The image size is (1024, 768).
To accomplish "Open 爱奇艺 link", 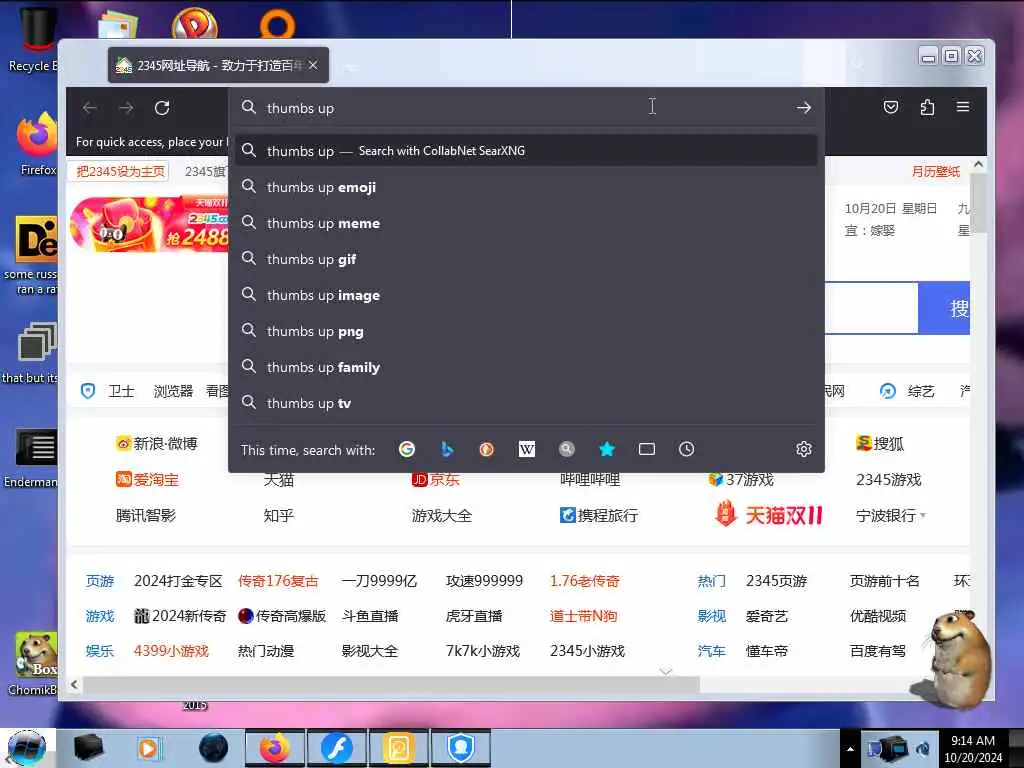I will pos(767,616).
